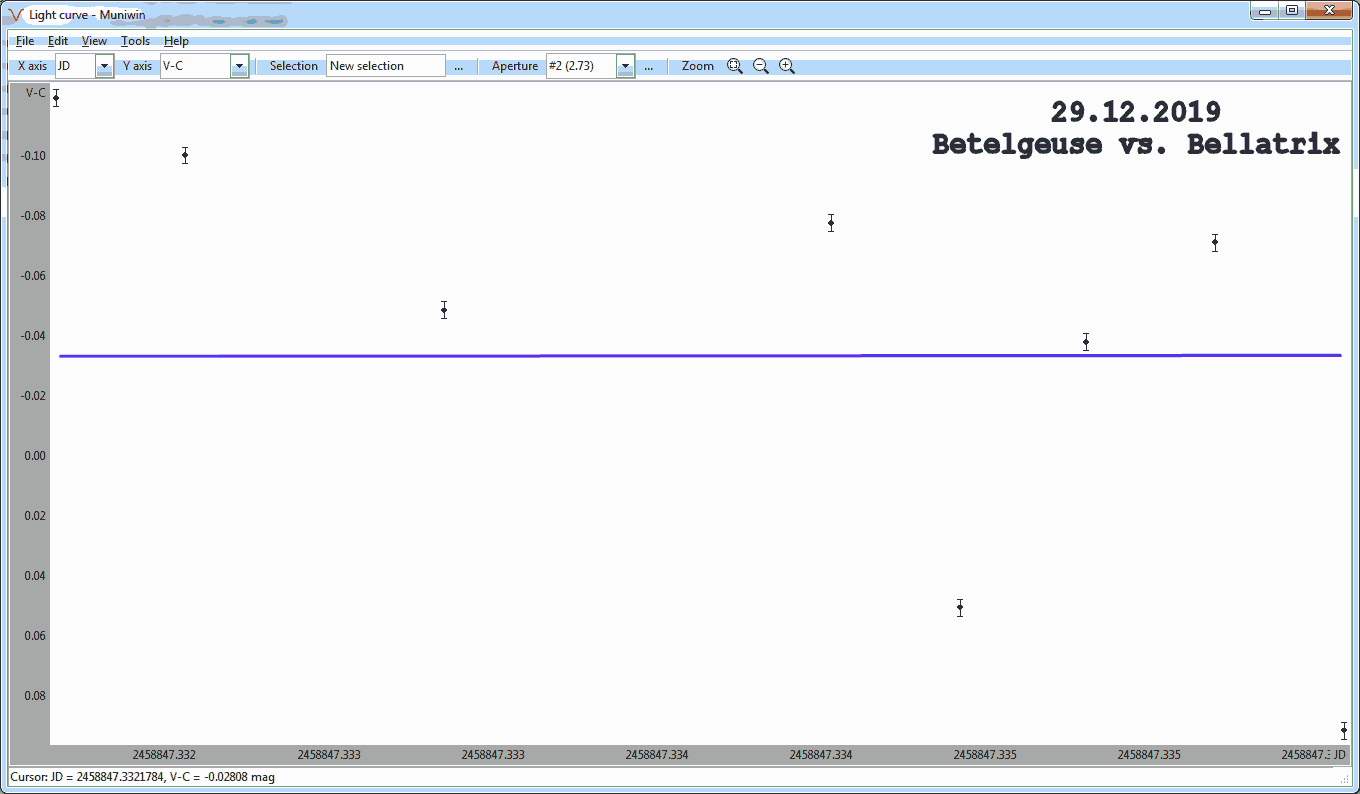Click the V-C axis title label
Image resolution: width=1360 pixels, height=794 pixels.
[35, 93]
